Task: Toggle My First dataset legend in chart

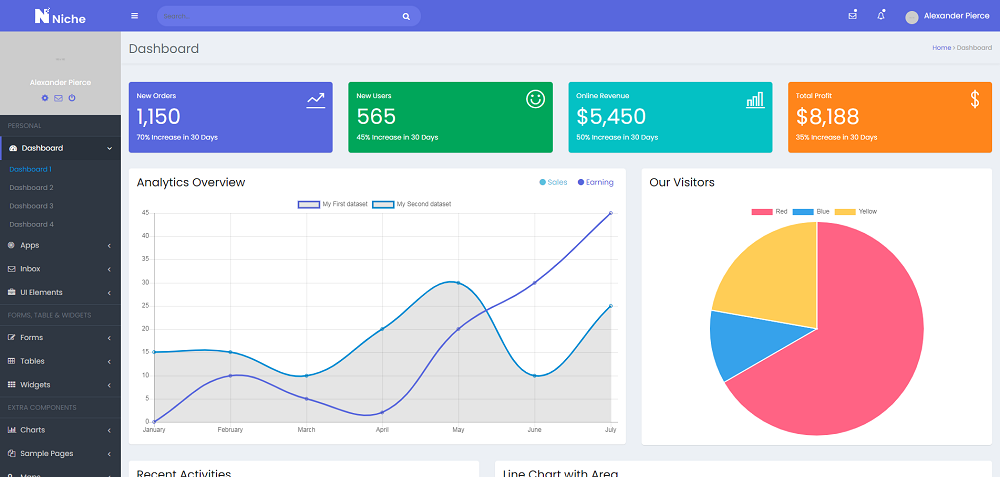Action: (324, 204)
